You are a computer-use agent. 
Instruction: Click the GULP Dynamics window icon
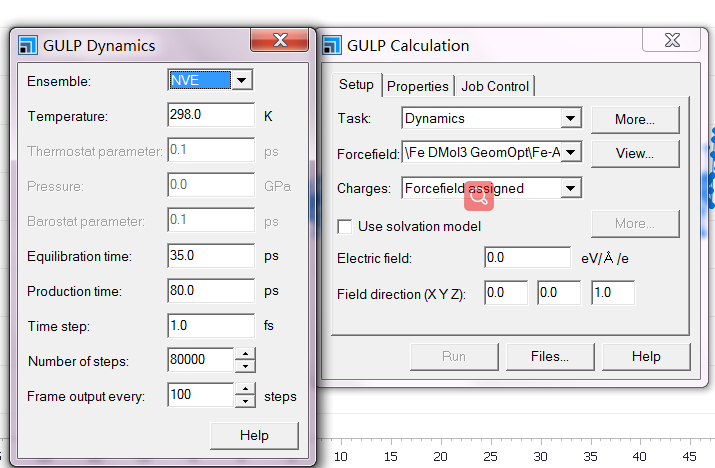[29, 45]
